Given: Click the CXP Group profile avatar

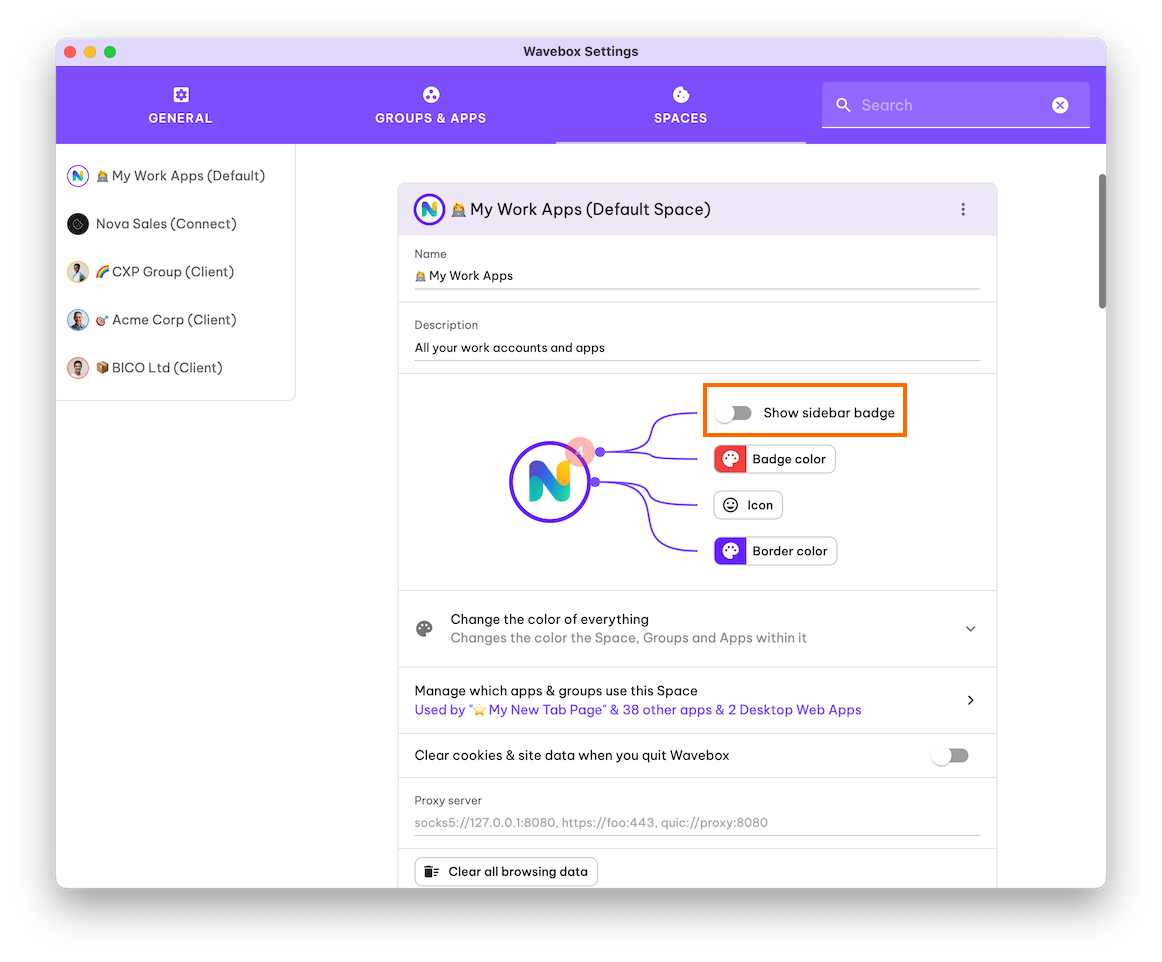Looking at the screenshot, I should (78, 272).
